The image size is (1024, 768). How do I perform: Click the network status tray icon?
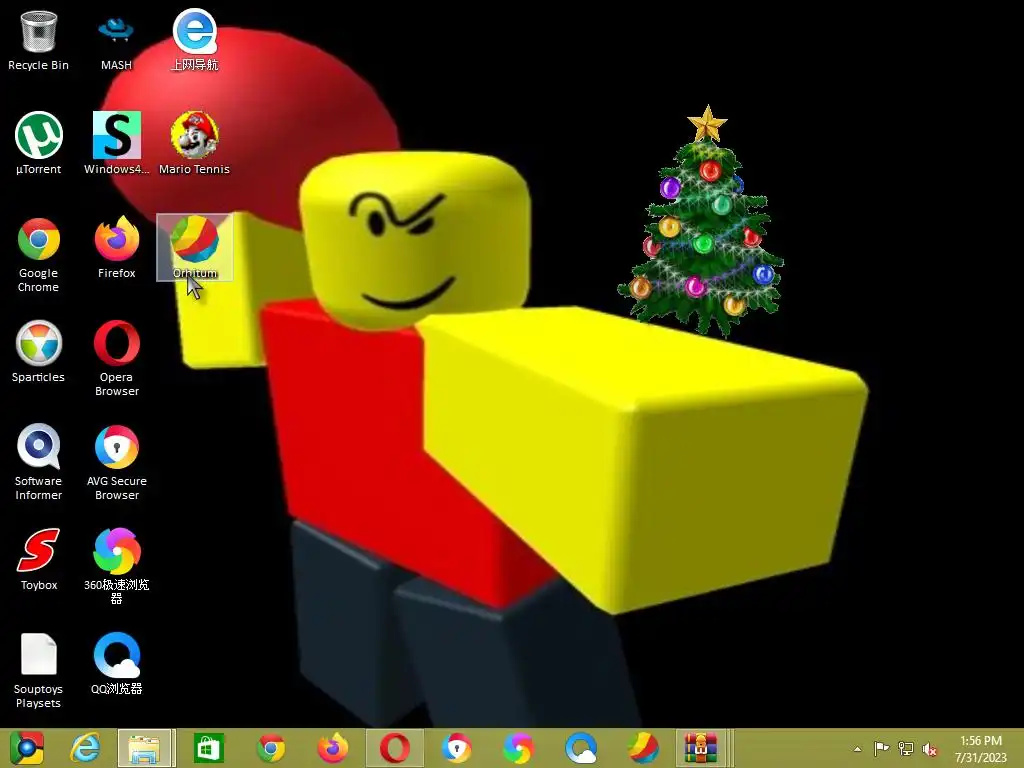[906, 748]
